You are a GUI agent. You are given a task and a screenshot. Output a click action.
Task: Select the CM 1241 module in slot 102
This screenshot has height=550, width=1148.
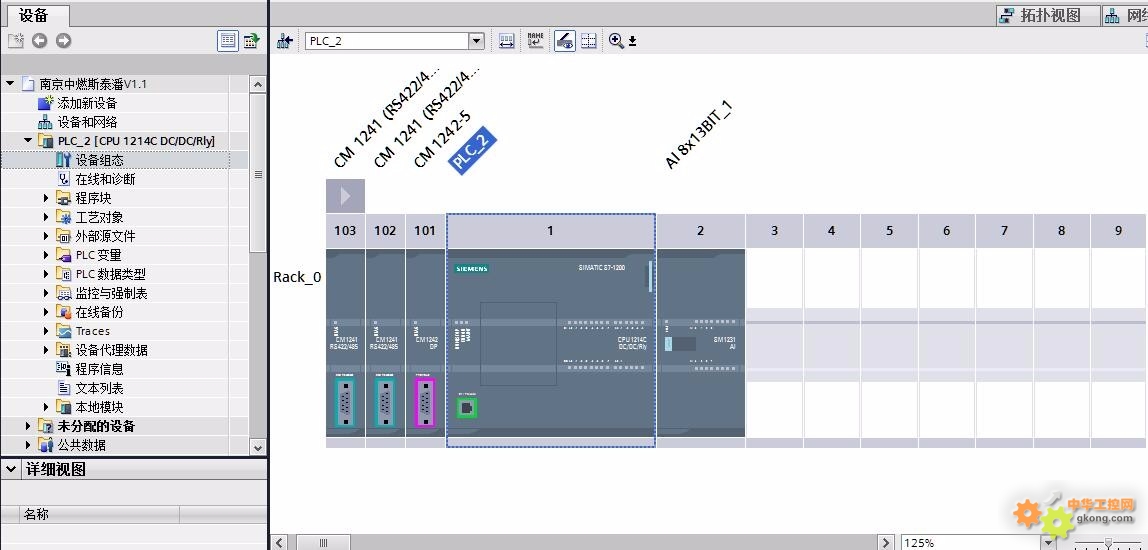pyautogui.click(x=385, y=343)
